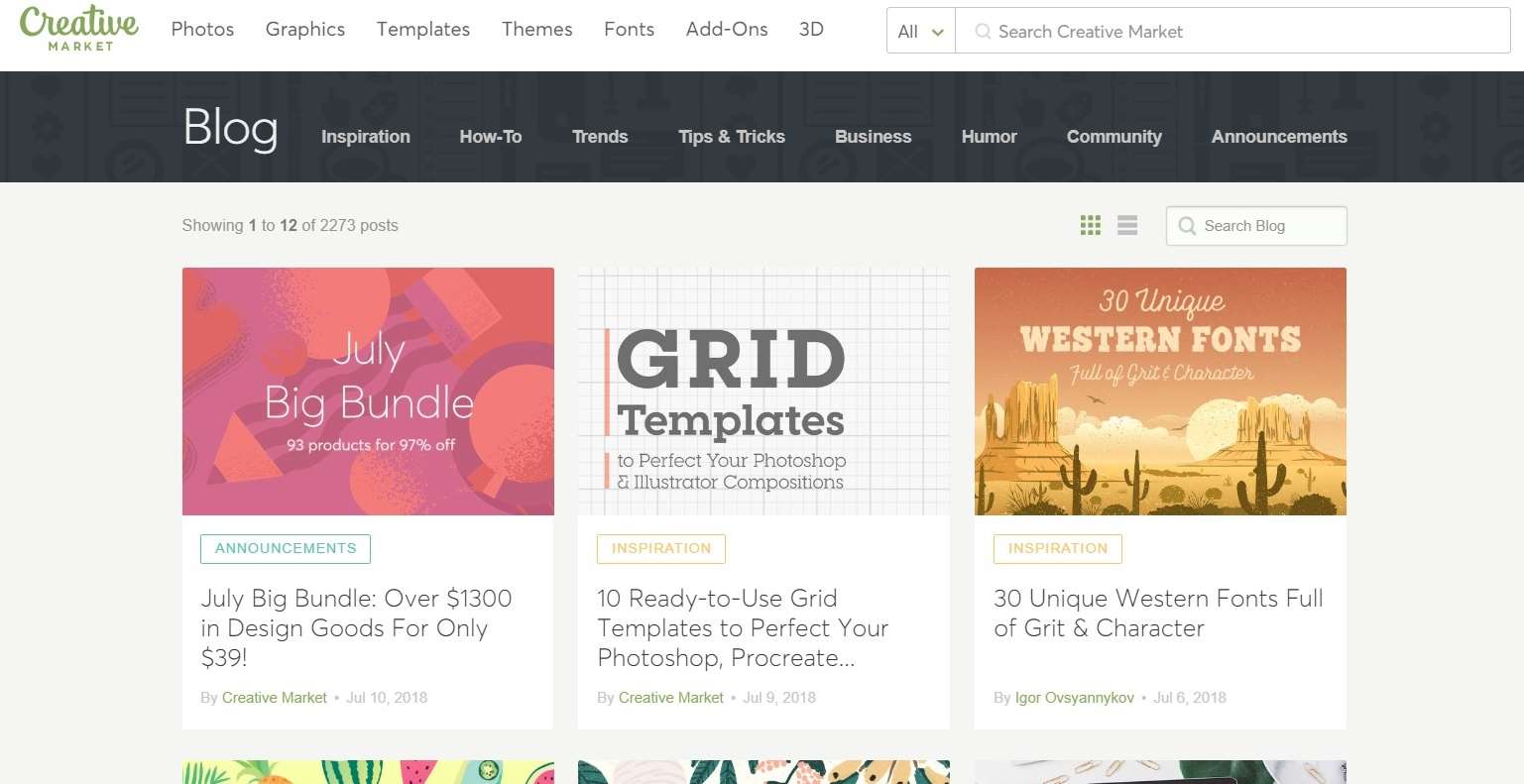The height and width of the screenshot is (784, 1524).
Task: Open the watermelon fruit pattern thumbnail
Action: click(x=368, y=772)
